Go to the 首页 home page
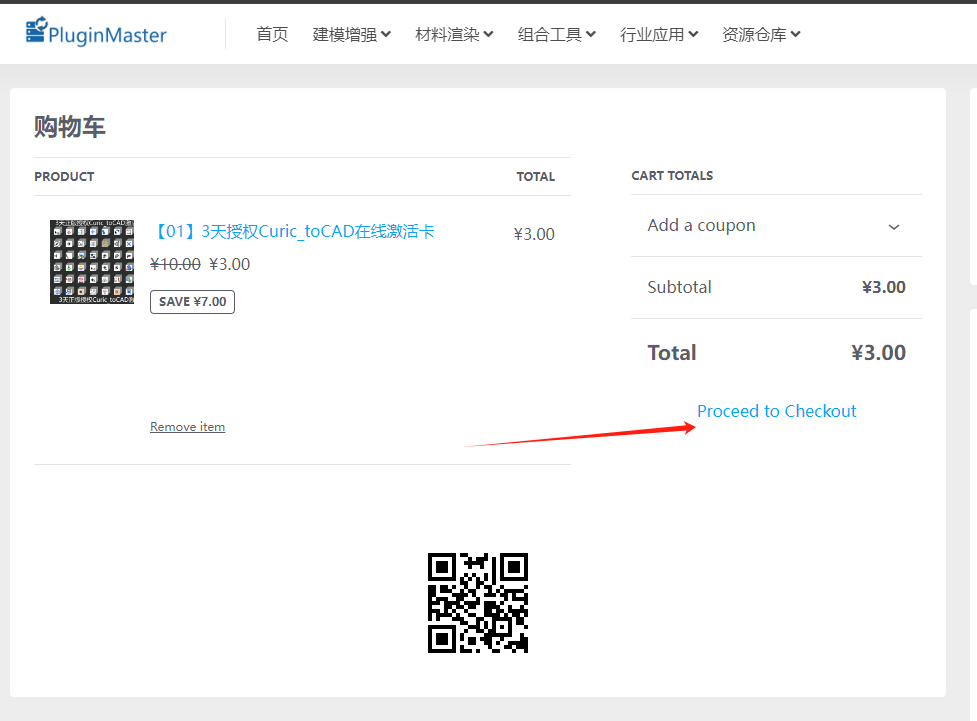Screen dimensions: 977x721 tap(272, 34)
